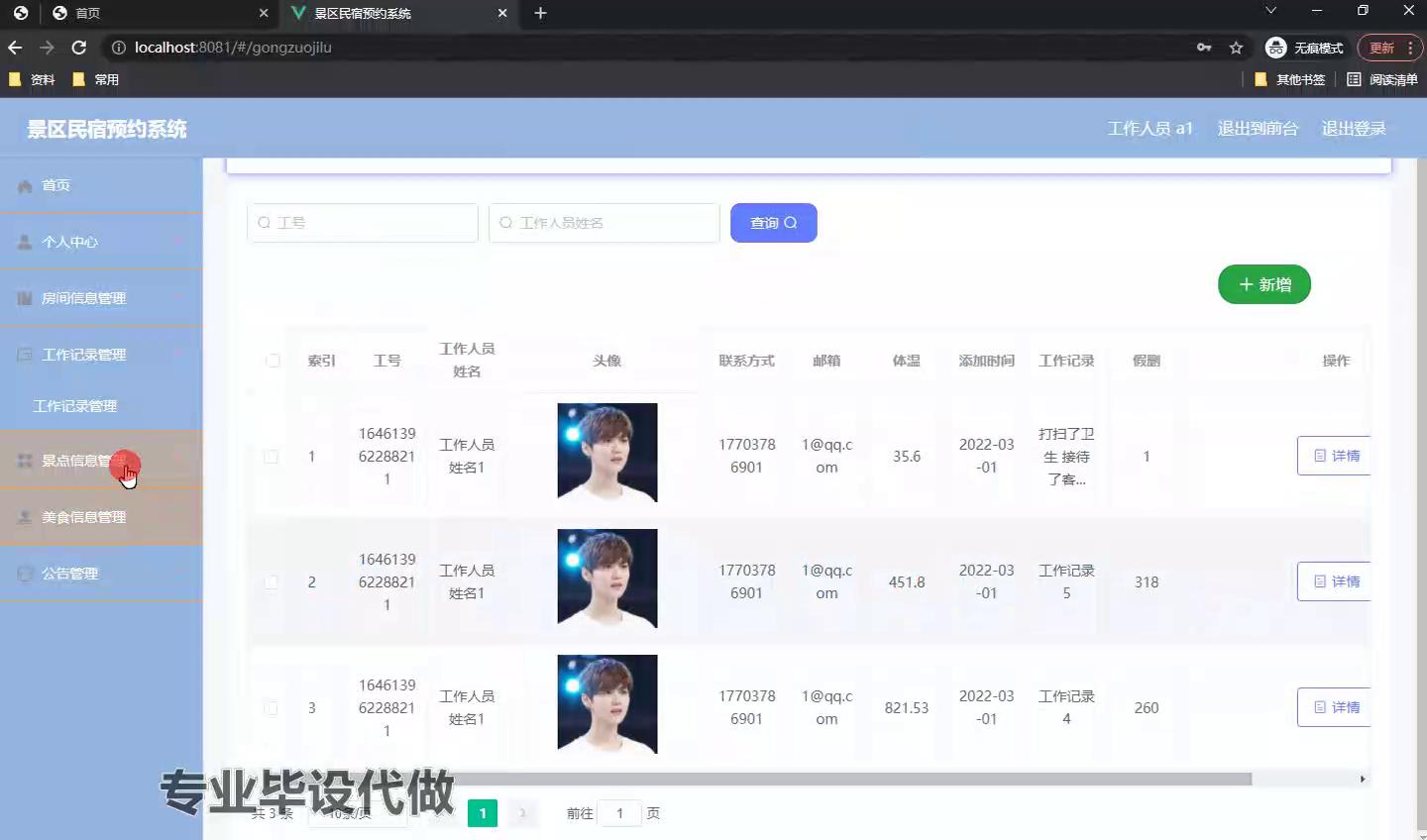Open the 美食信息管理 menu item

[x=84, y=517]
